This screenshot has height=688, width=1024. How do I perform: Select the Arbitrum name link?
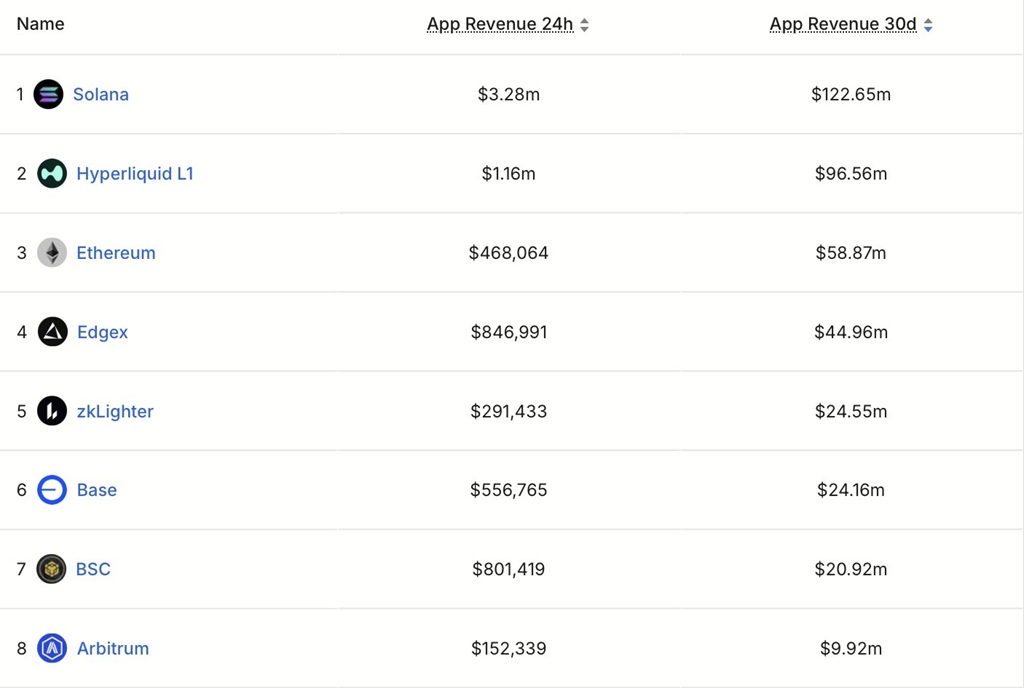tap(113, 648)
